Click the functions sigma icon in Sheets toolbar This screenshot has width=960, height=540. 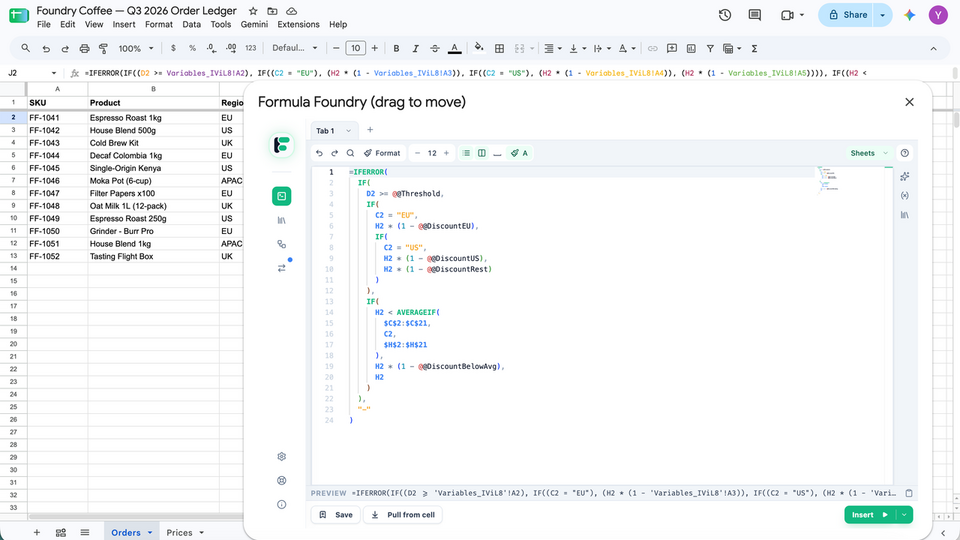point(754,48)
